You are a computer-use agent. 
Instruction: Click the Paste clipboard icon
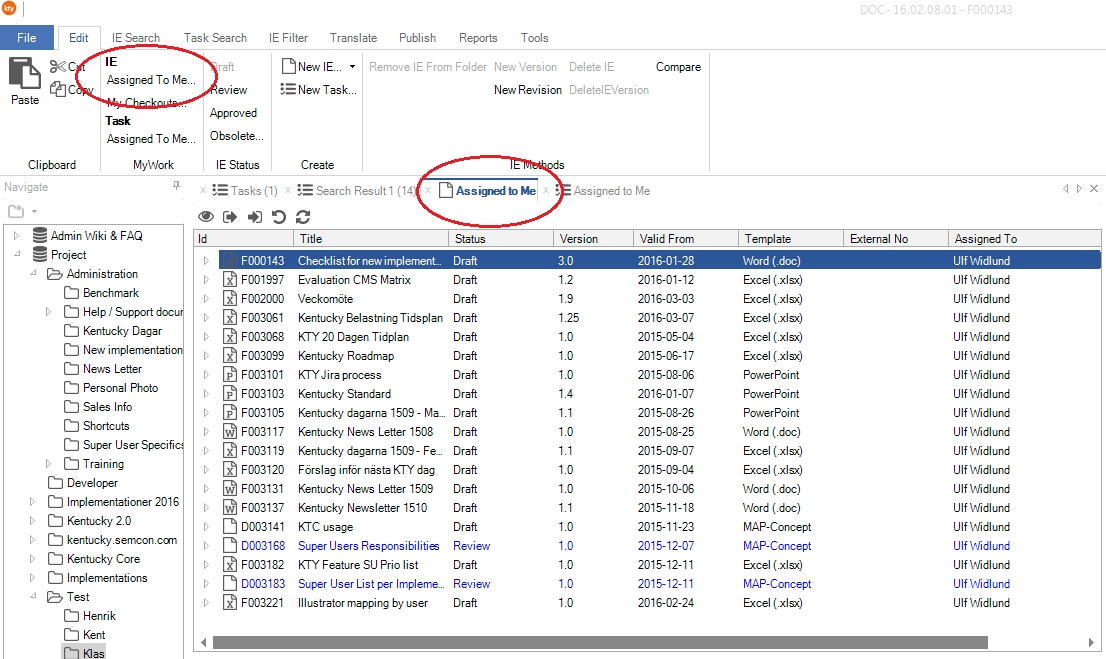24,75
